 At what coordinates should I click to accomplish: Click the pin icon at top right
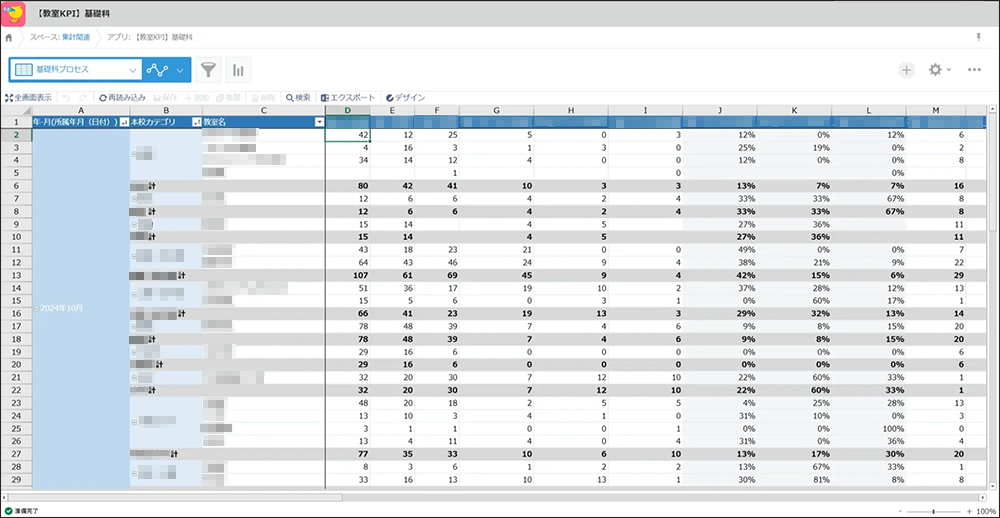click(978, 37)
